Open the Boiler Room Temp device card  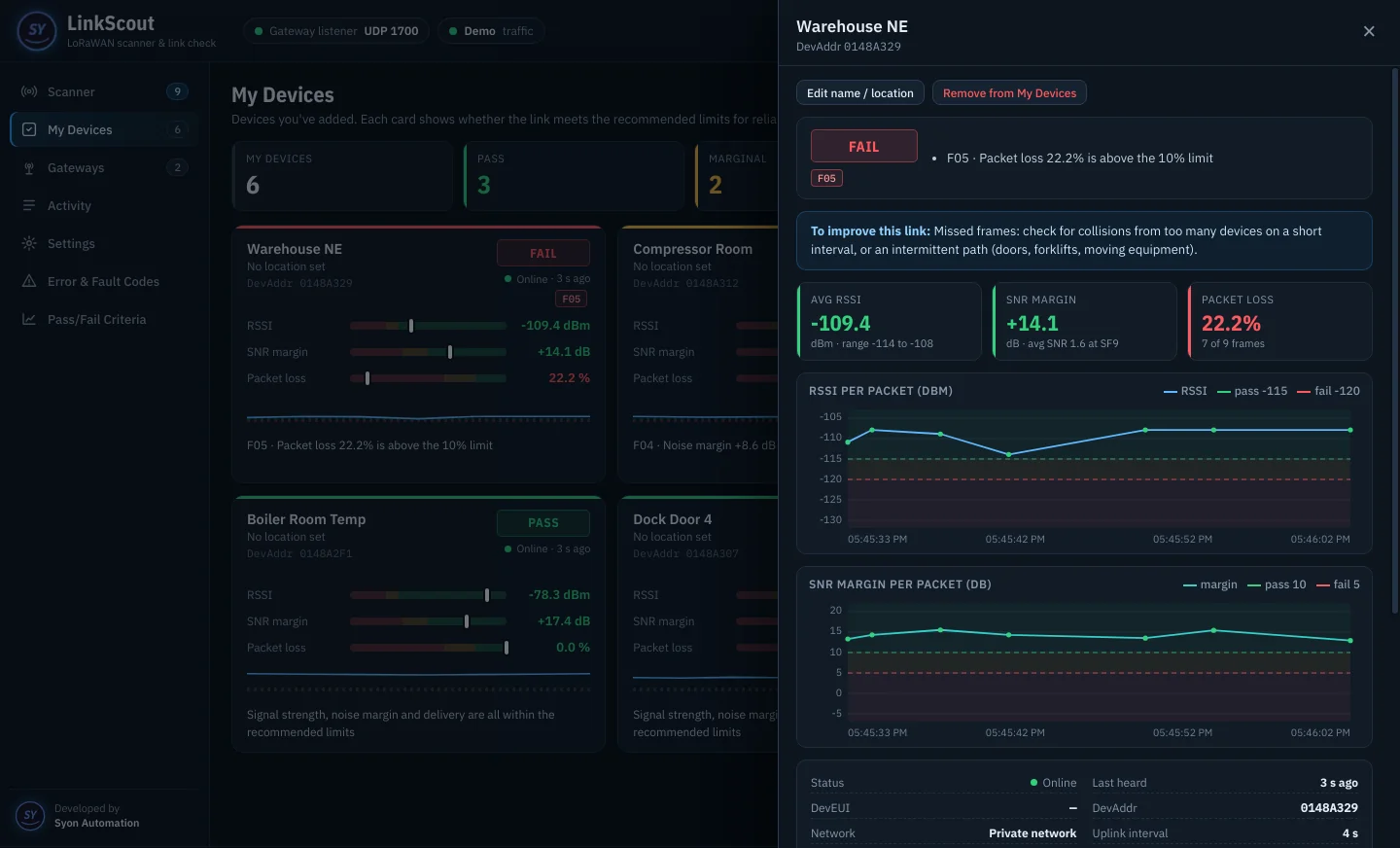point(418,623)
